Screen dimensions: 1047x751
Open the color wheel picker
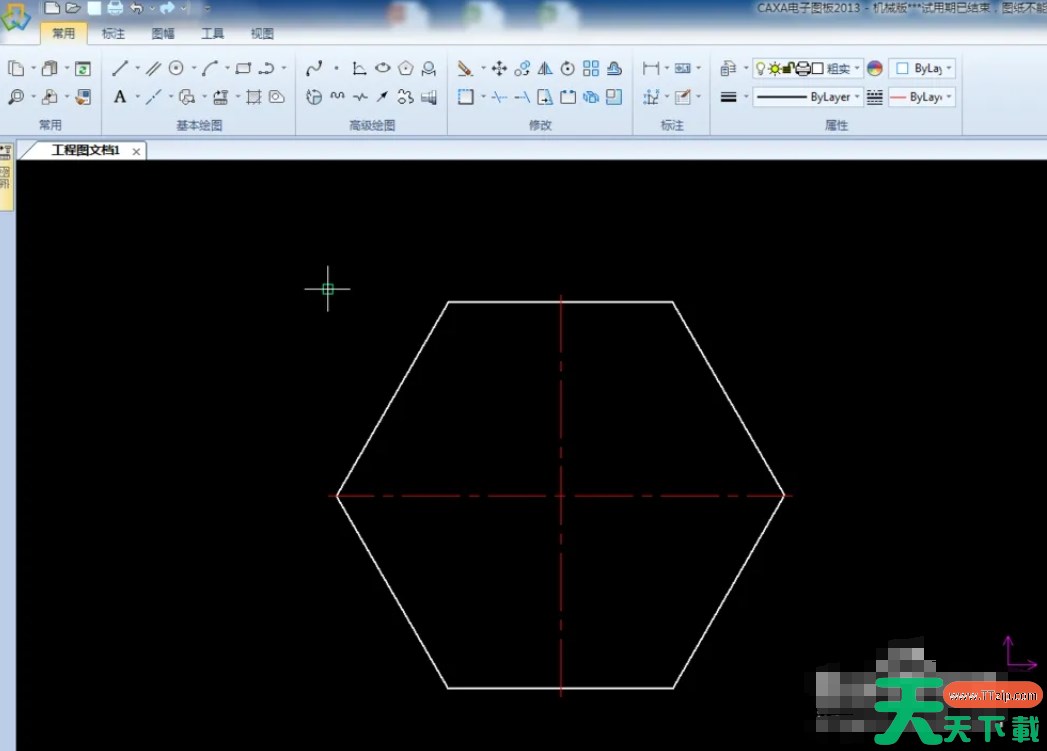875,68
